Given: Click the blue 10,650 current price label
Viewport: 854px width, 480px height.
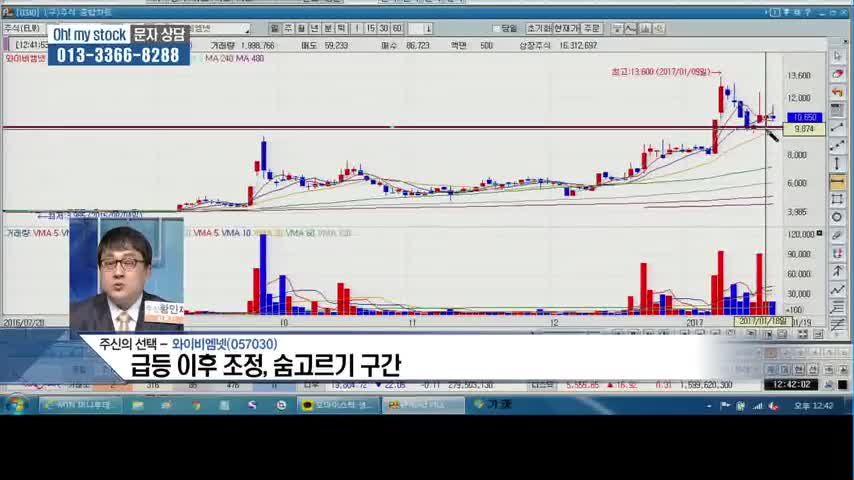Looking at the screenshot, I should click(804, 118).
